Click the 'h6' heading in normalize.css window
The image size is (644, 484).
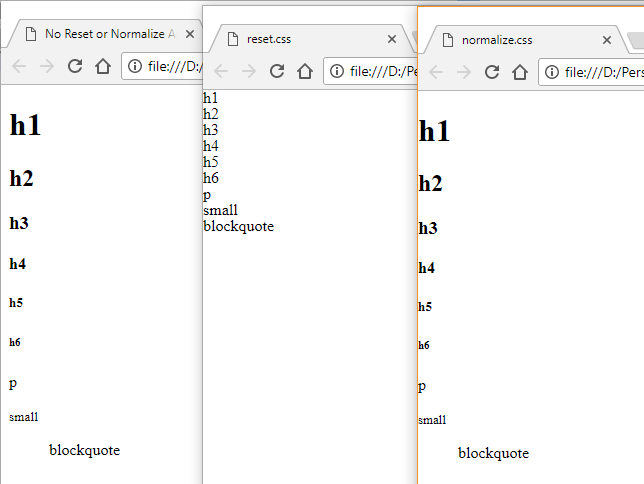424,345
